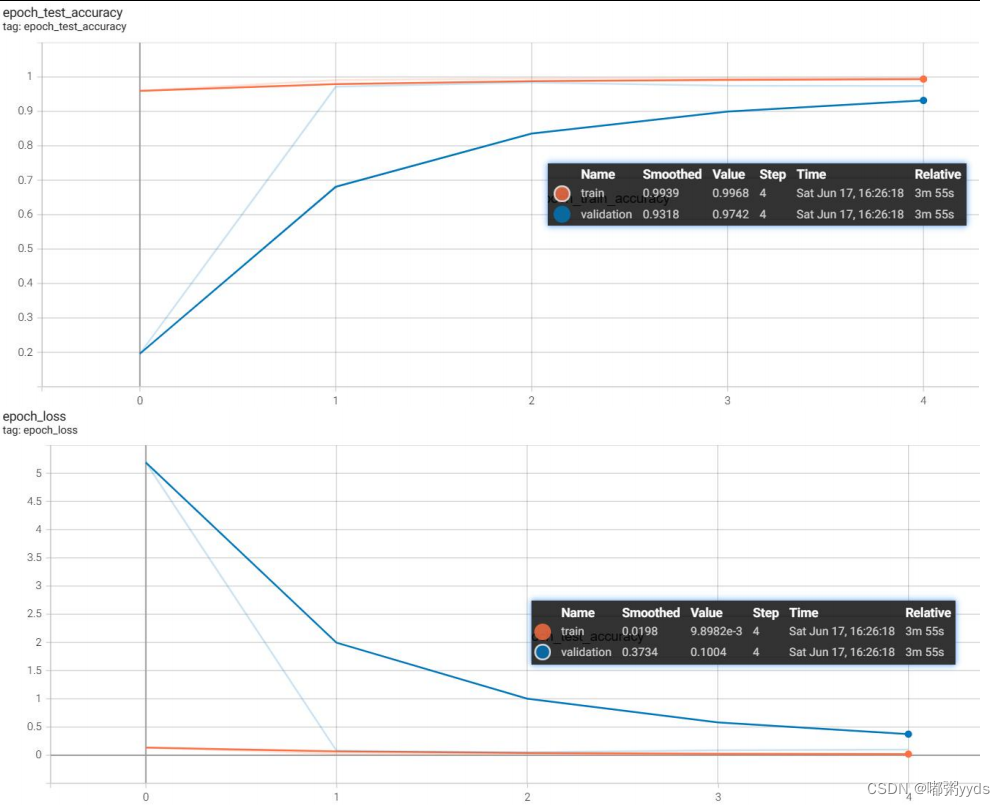Screen dimensions: 1005x806
Task: Click the blue validation swatch in loss tooltip
Action: tap(542, 652)
